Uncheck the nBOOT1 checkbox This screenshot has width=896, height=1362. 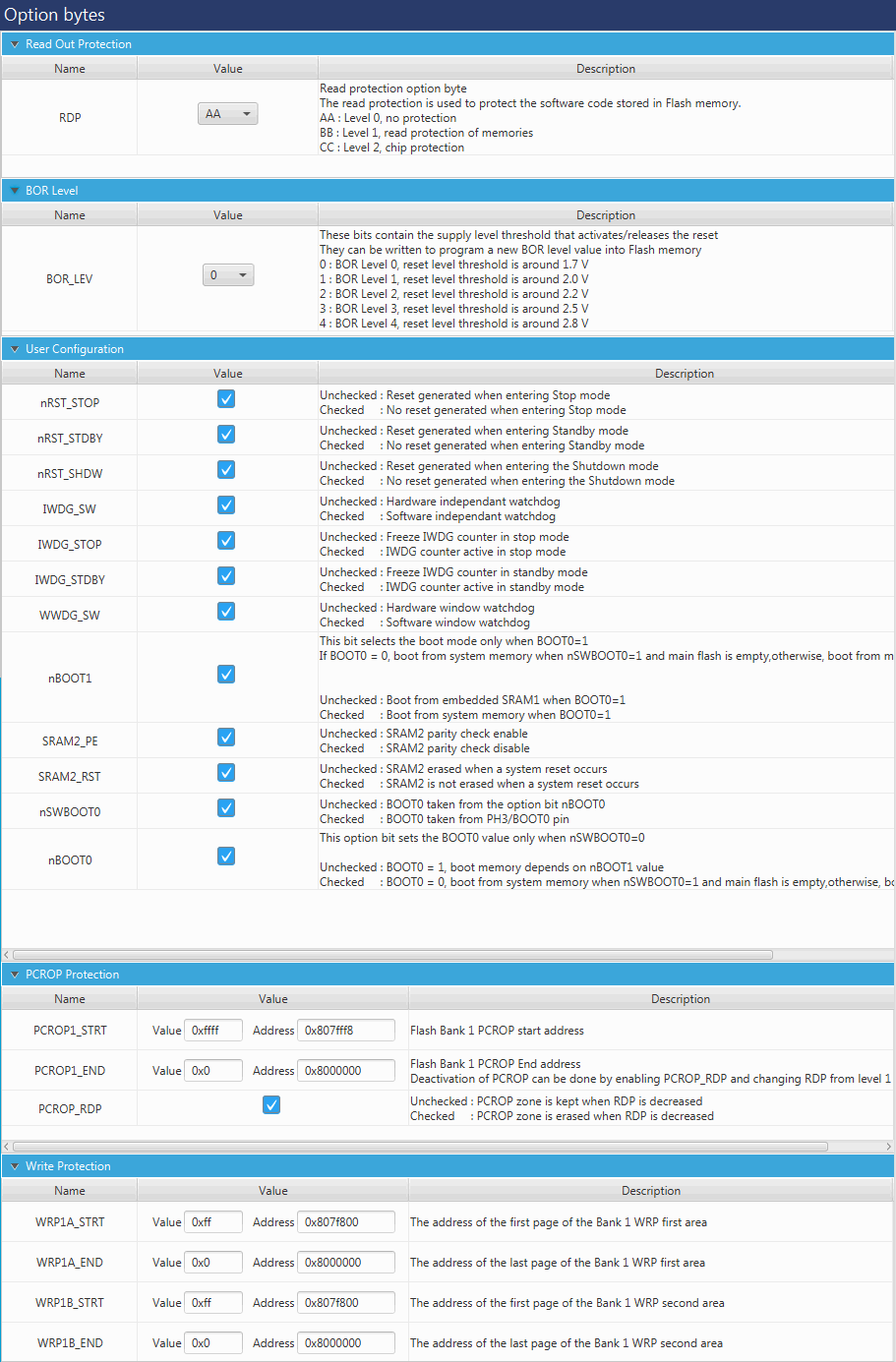[226, 675]
